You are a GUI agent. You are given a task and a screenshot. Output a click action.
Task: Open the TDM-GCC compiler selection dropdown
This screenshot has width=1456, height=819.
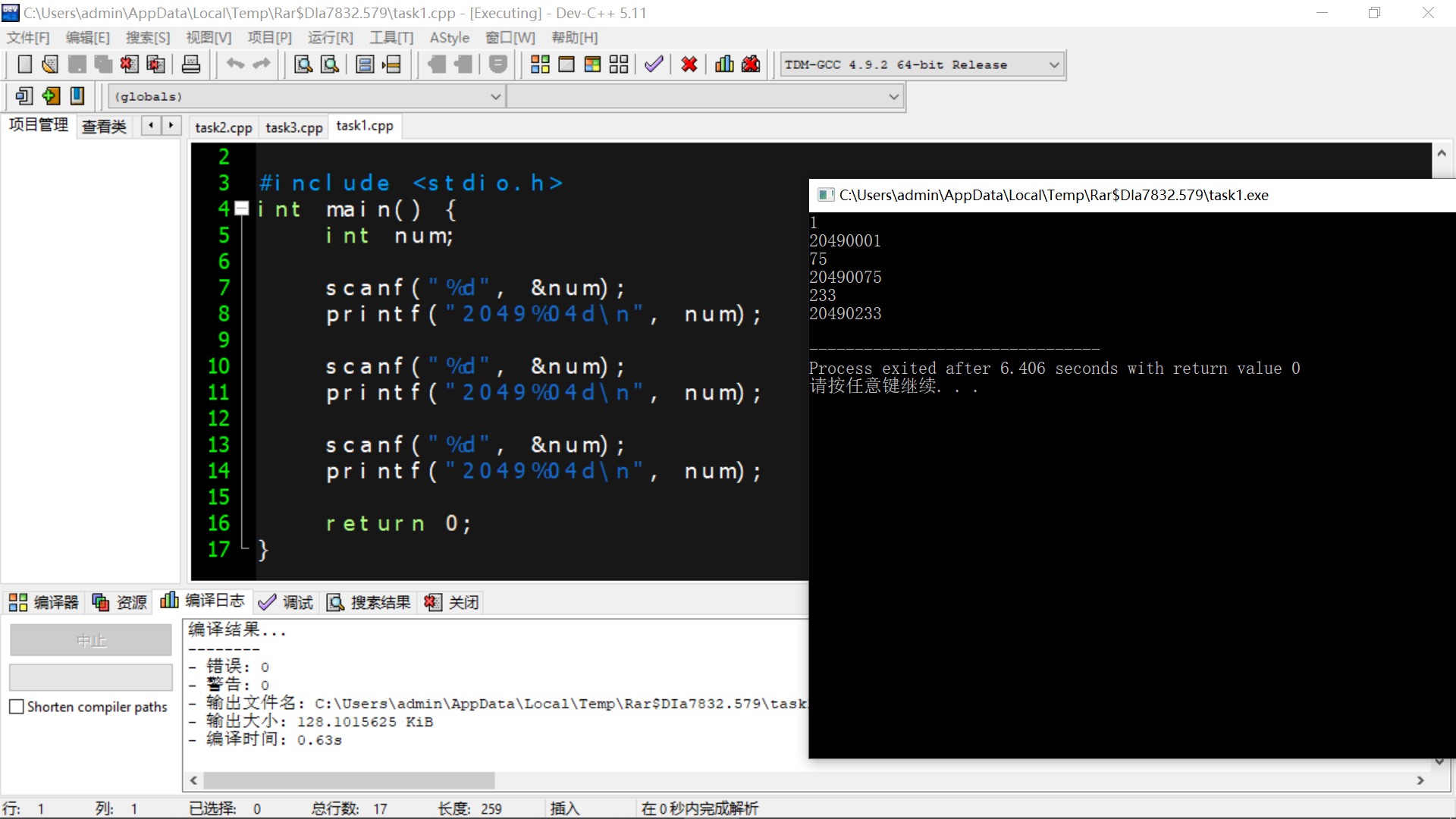tap(1053, 65)
